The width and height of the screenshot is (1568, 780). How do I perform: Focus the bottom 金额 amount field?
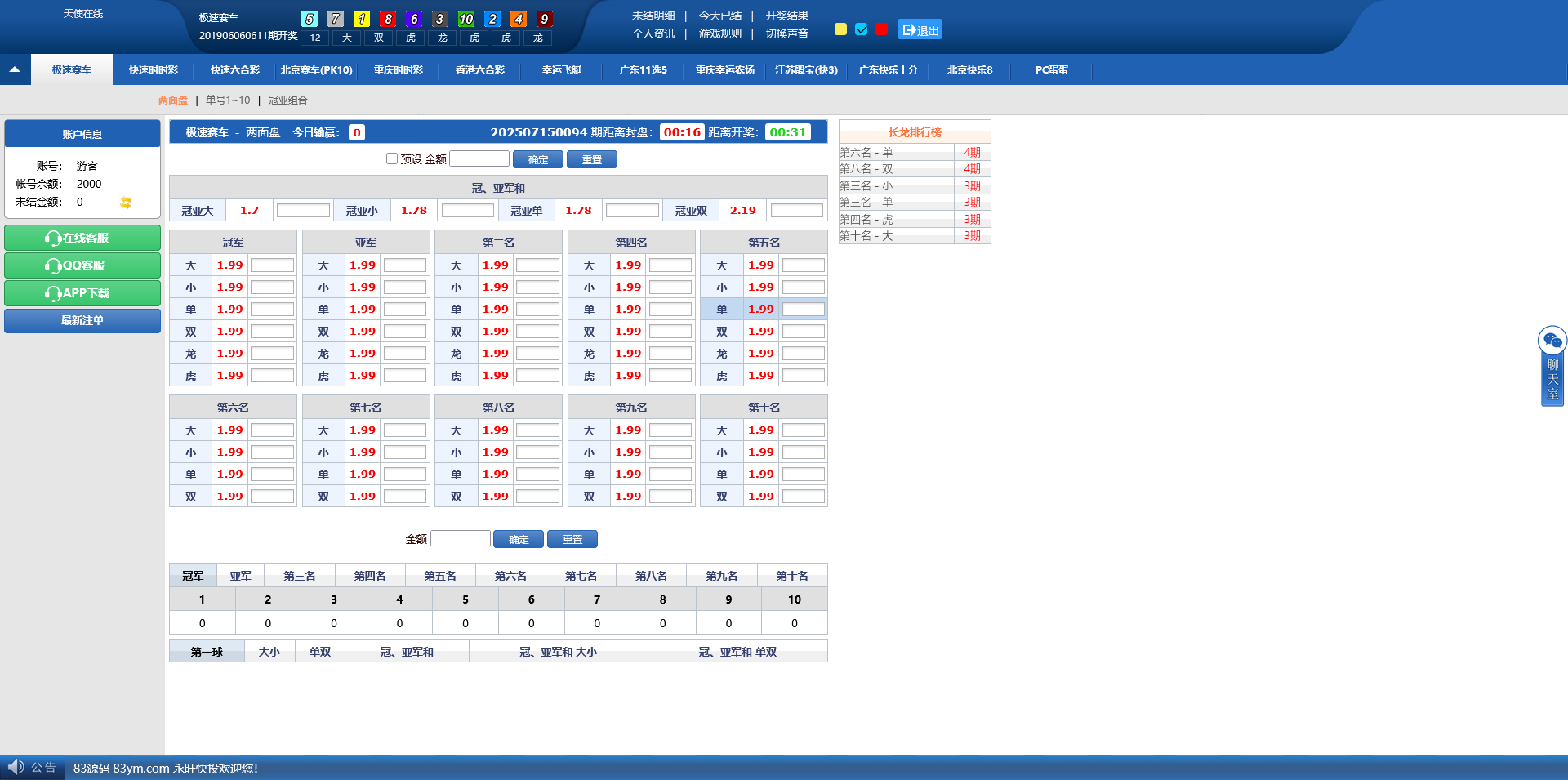461,538
